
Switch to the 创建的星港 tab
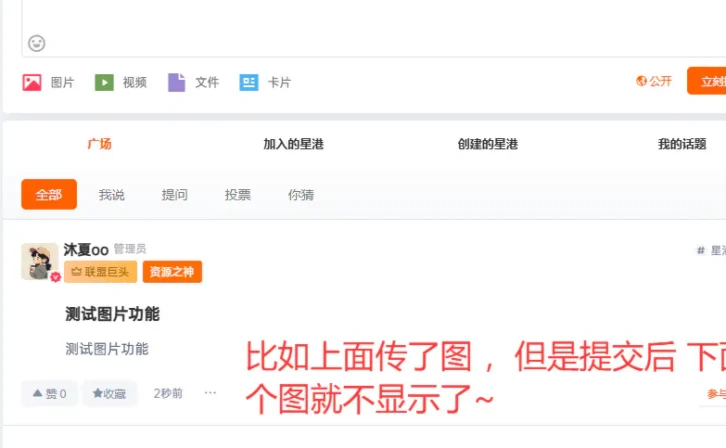(488, 144)
